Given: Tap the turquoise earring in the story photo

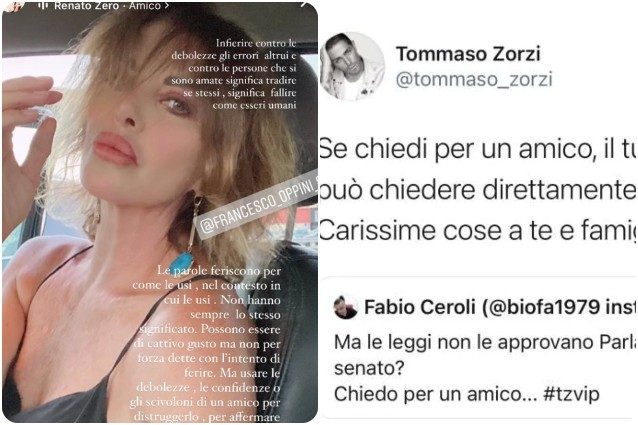Looking at the screenshot, I should point(181,263).
